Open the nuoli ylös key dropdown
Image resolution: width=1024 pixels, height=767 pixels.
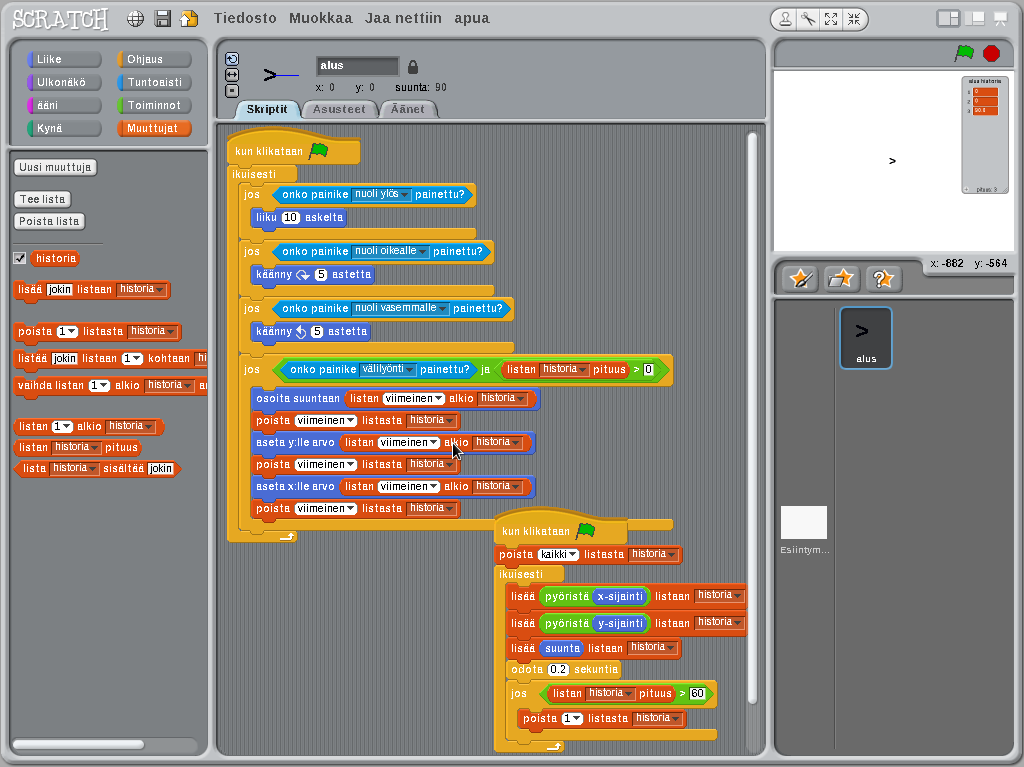381,194
